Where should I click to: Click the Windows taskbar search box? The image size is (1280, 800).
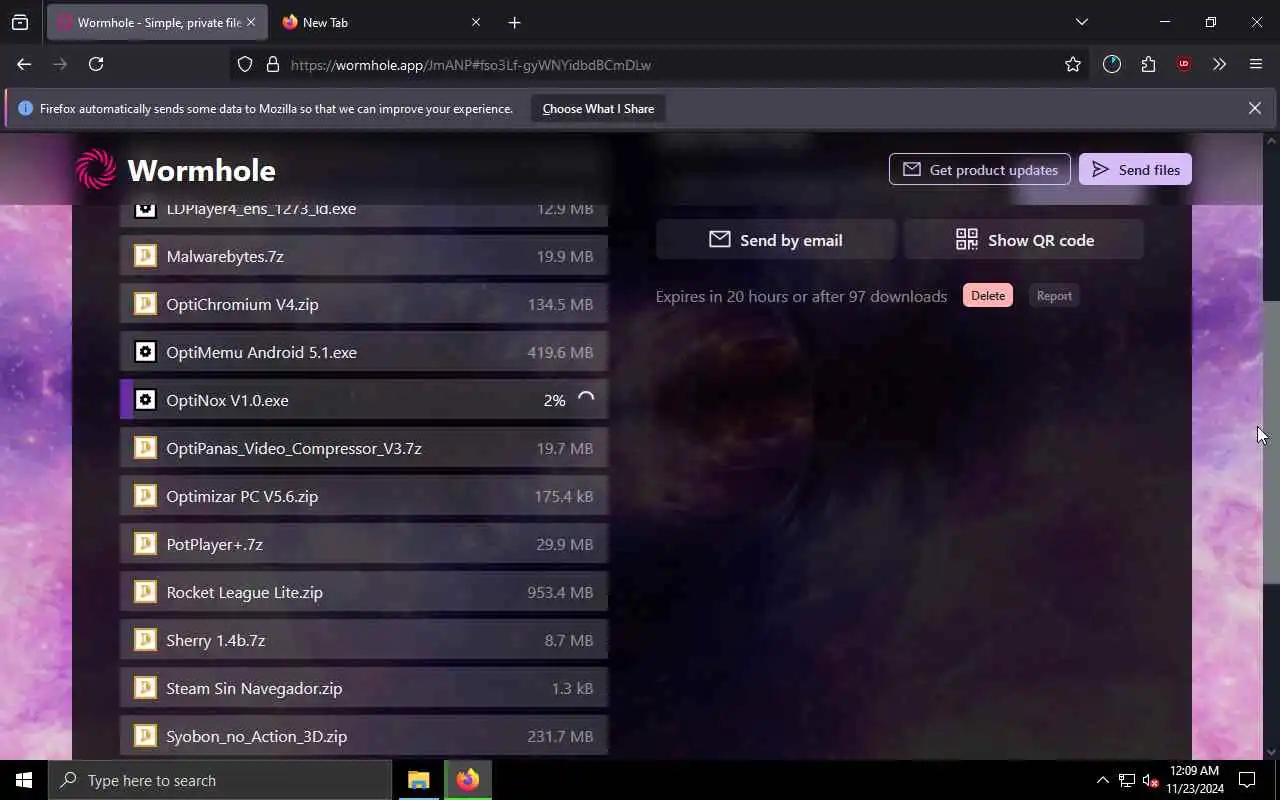pyautogui.click(x=220, y=780)
